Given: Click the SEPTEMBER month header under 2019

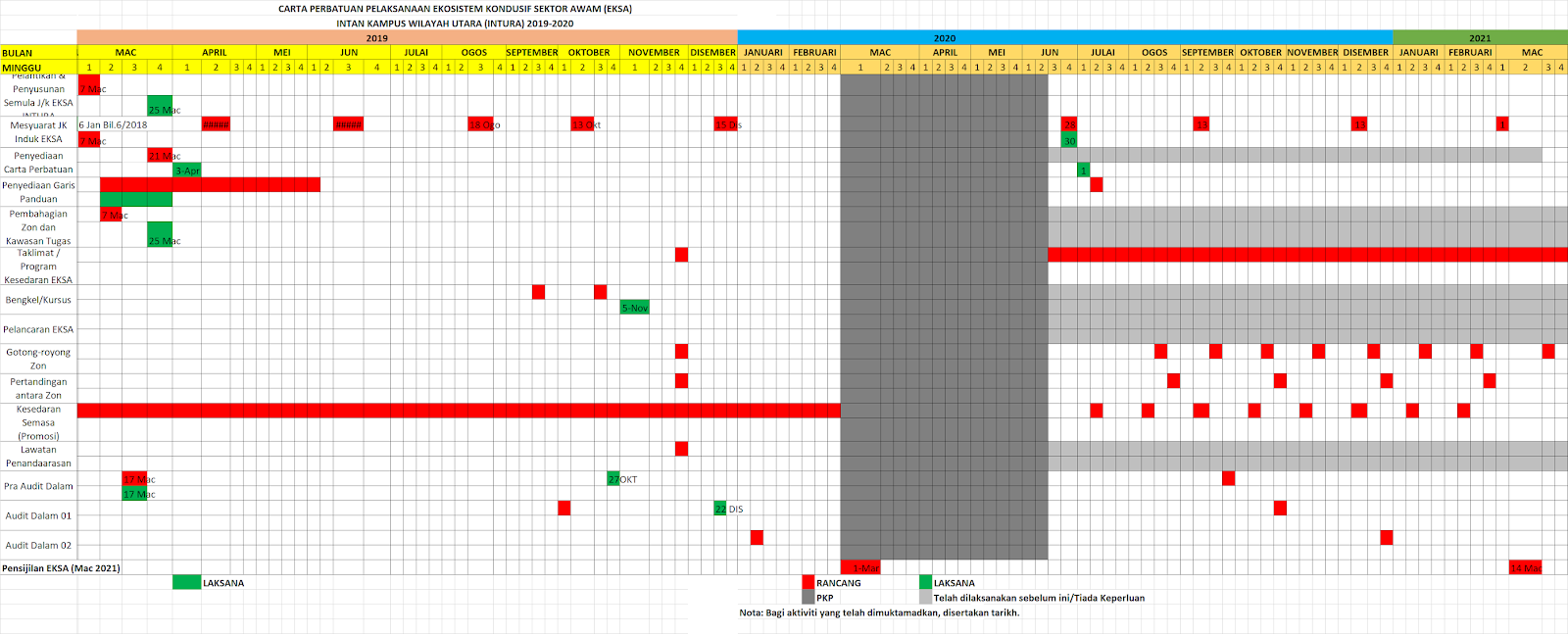Looking at the screenshot, I should [532, 53].
